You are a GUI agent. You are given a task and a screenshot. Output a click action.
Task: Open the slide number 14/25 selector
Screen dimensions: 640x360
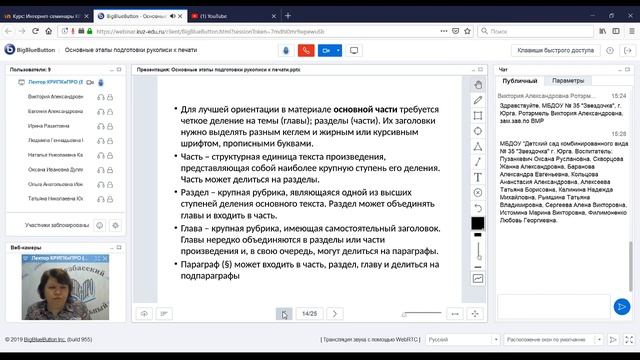[x=309, y=313]
